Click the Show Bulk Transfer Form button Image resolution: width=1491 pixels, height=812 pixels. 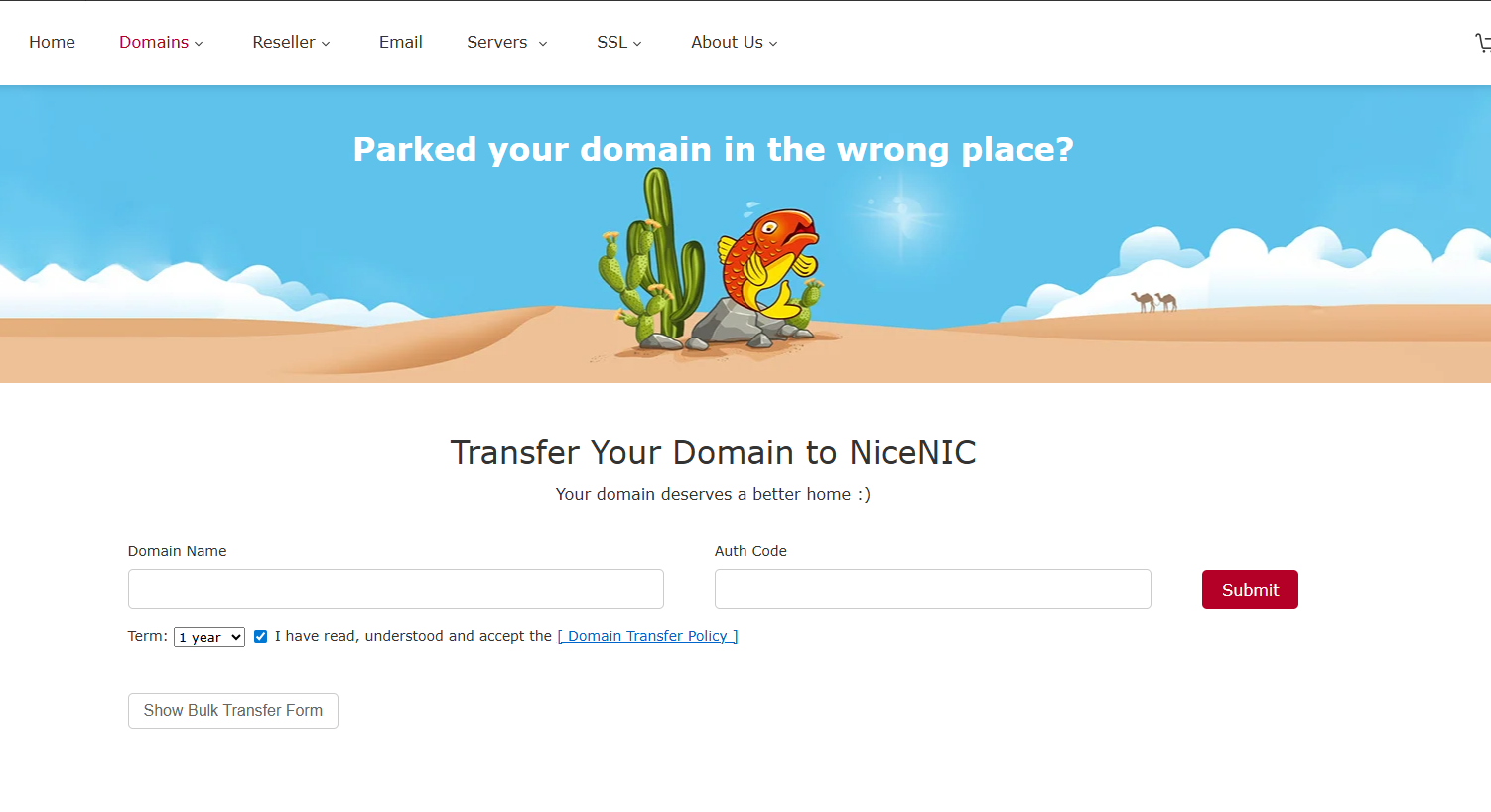(232, 710)
